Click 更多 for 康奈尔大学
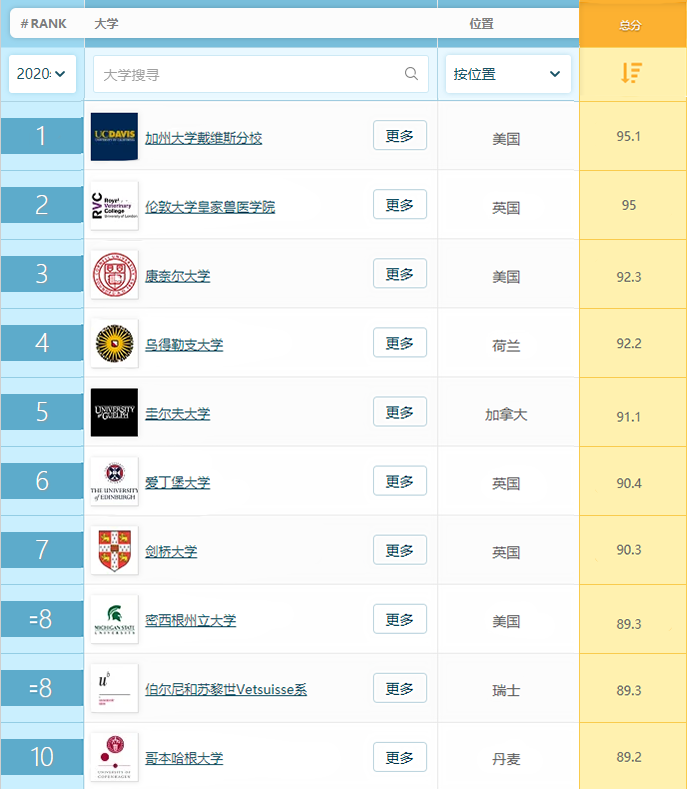Image resolution: width=687 pixels, height=789 pixels. [x=400, y=273]
